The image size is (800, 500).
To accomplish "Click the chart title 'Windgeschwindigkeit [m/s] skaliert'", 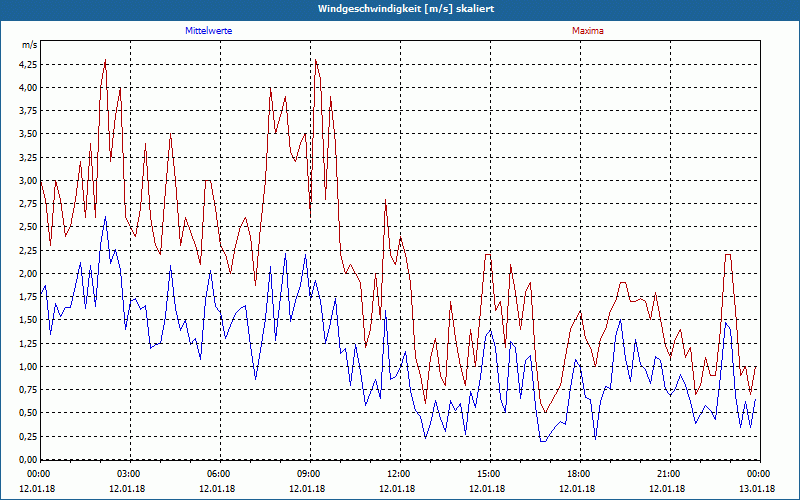I will point(406,9).
